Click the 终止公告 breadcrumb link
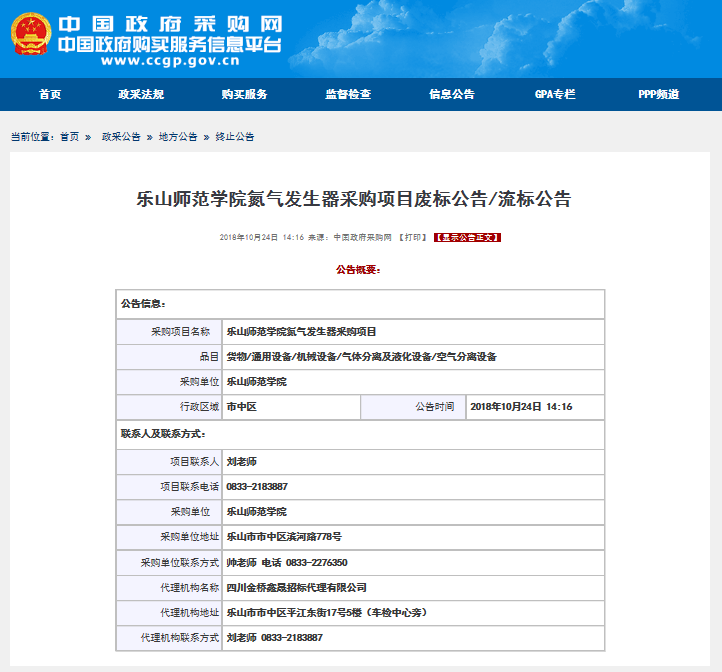722x672 pixels. click(x=235, y=137)
